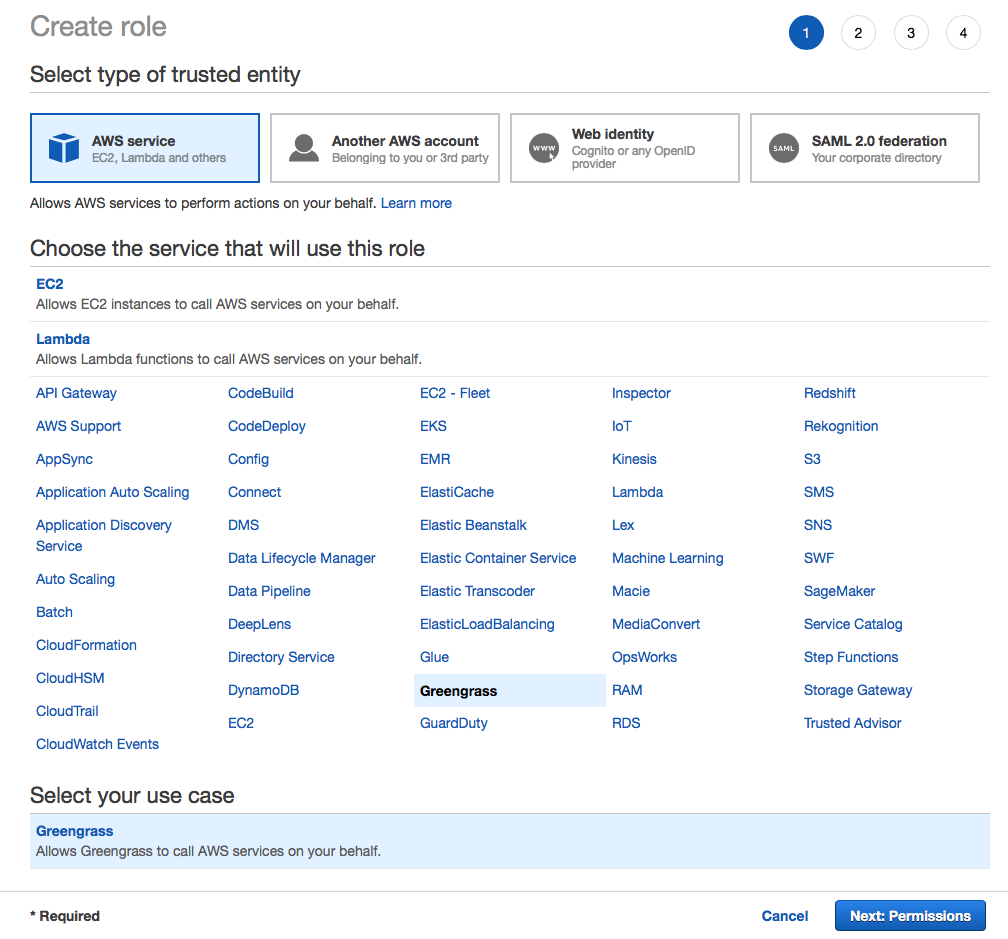This screenshot has width=1008, height=939.
Task: Select IoT service
Action: [622, 426]
